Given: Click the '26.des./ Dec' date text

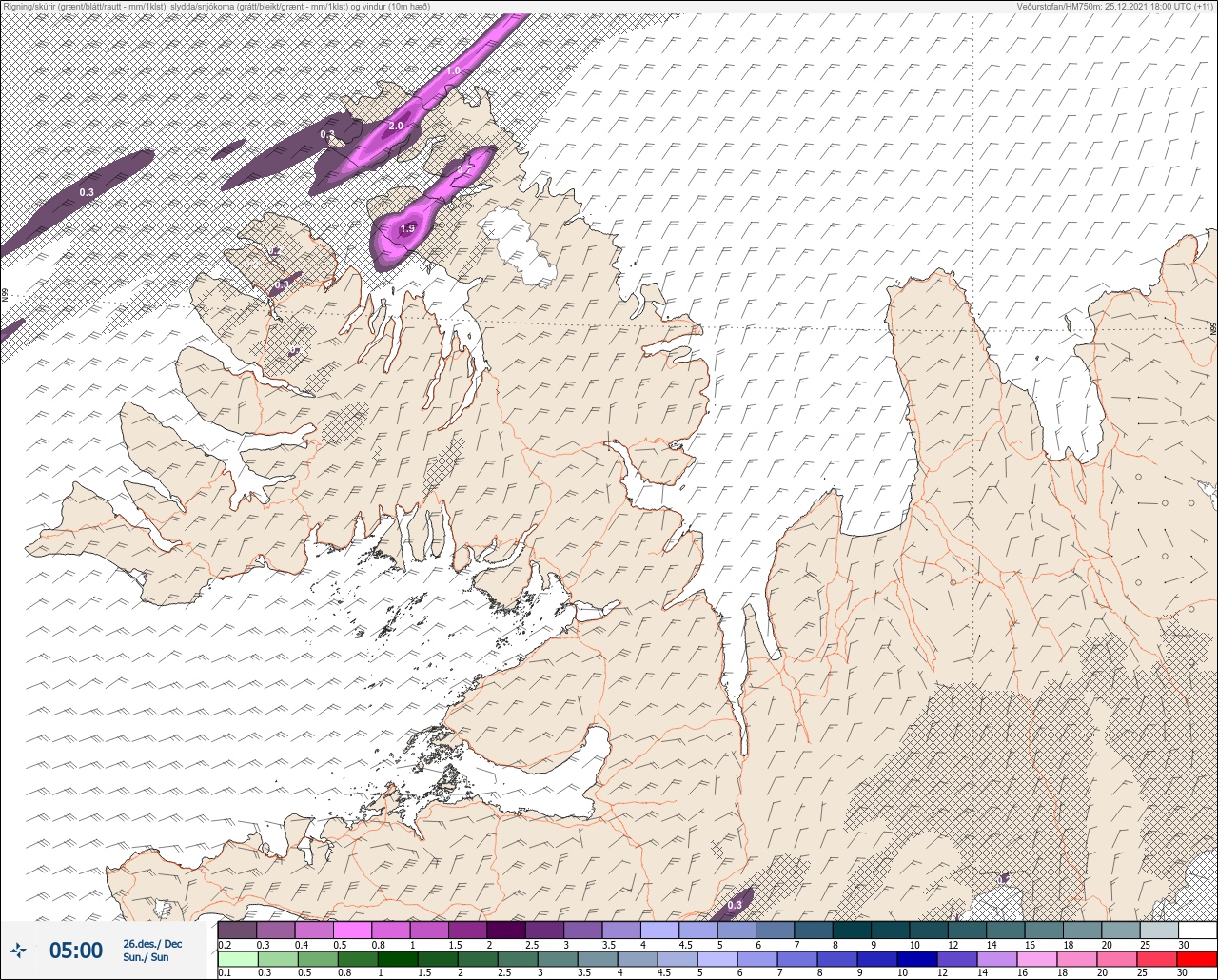Looking at the screenshot, I should (152, 943).
